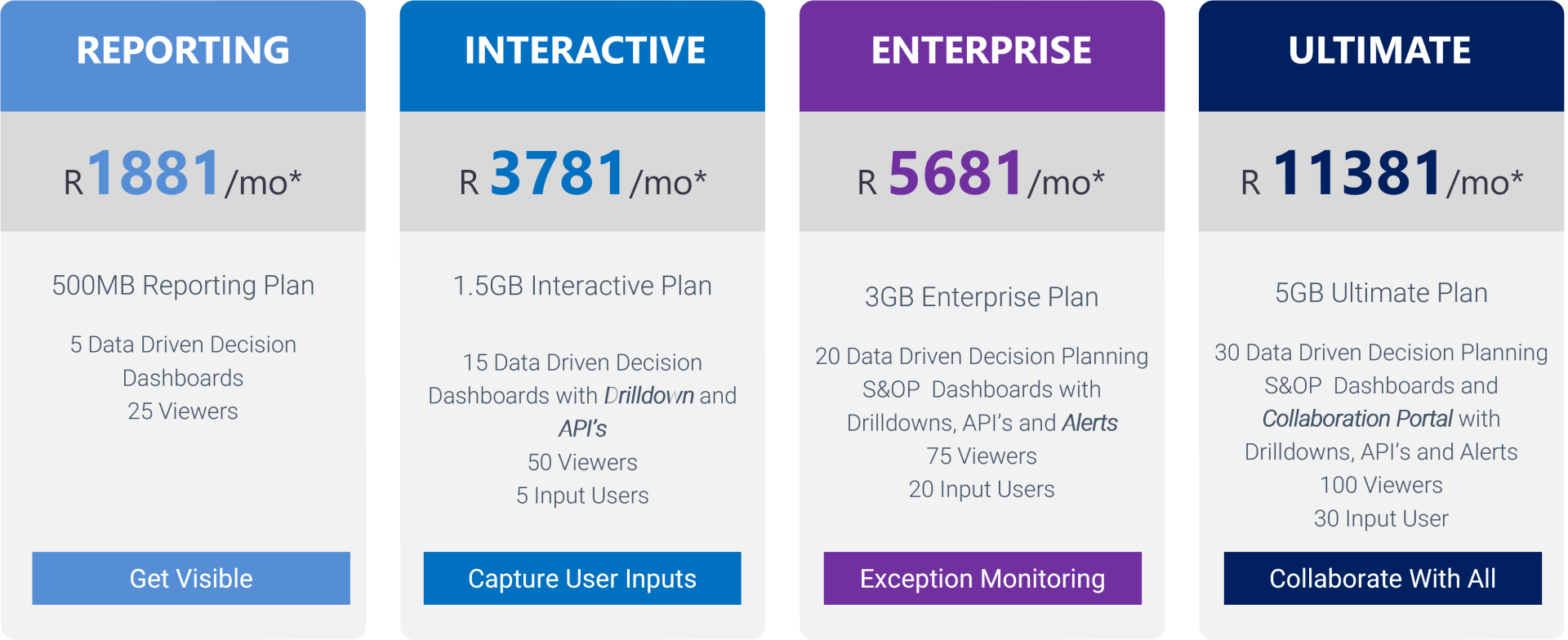Click the 25 Viewers line in Reporting
The width and height of the screenshot is (1568, 640).
[x=183, y=411]
